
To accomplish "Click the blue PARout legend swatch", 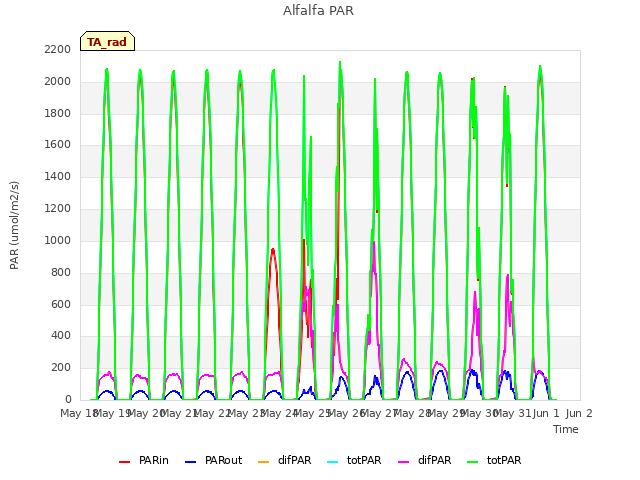I will [190, 462].
